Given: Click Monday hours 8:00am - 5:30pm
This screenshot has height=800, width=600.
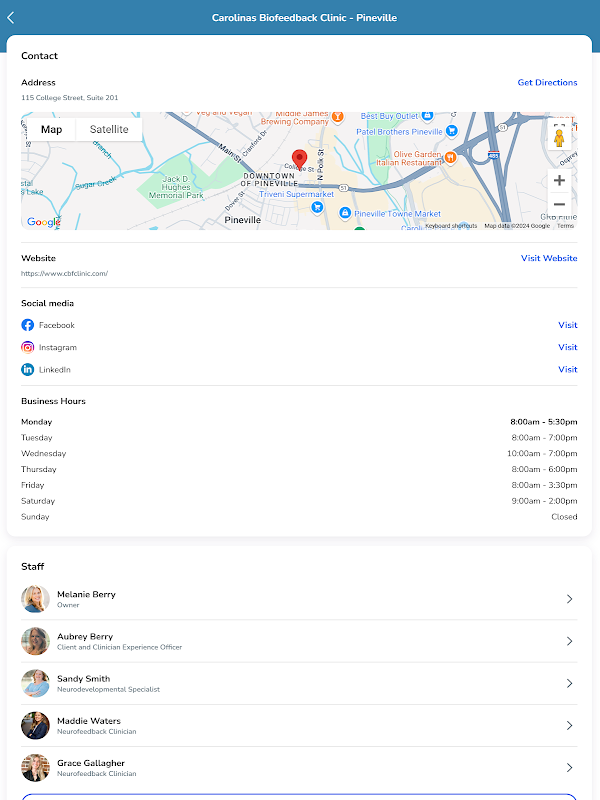Looking at the screenshot, I should click(x=544, y=422).
